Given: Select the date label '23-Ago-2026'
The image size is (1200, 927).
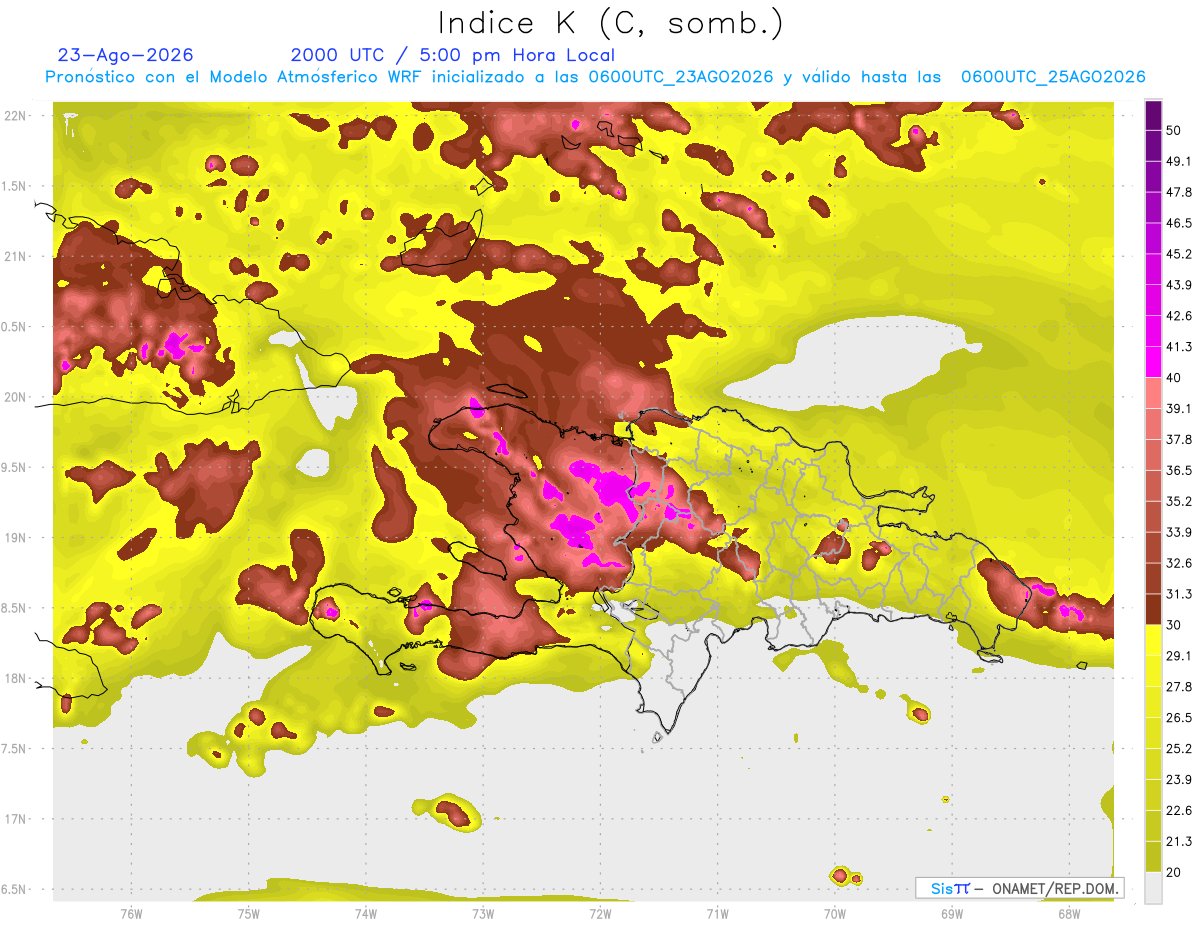Looking at the screenshot, I should (x=126, y=55).
